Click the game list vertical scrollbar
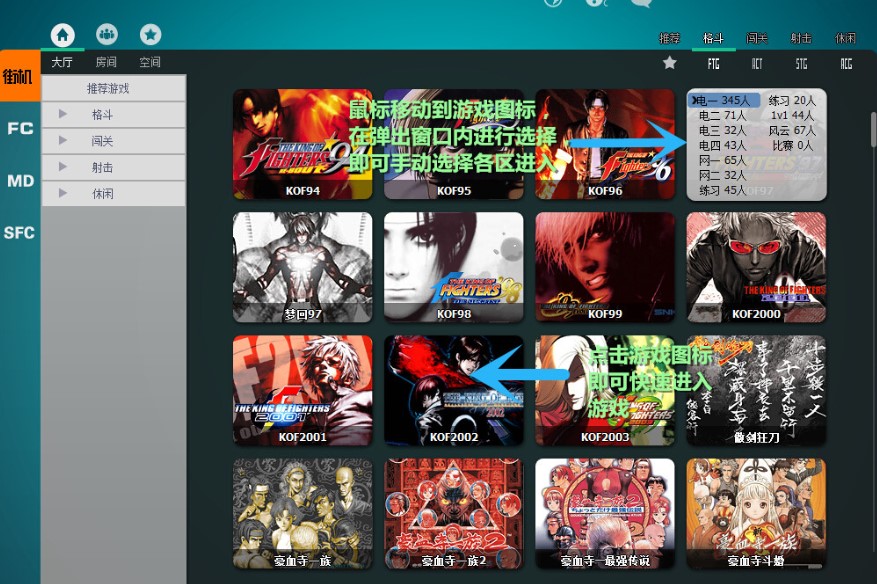This screenshot has width=877, height=584. 874,130
